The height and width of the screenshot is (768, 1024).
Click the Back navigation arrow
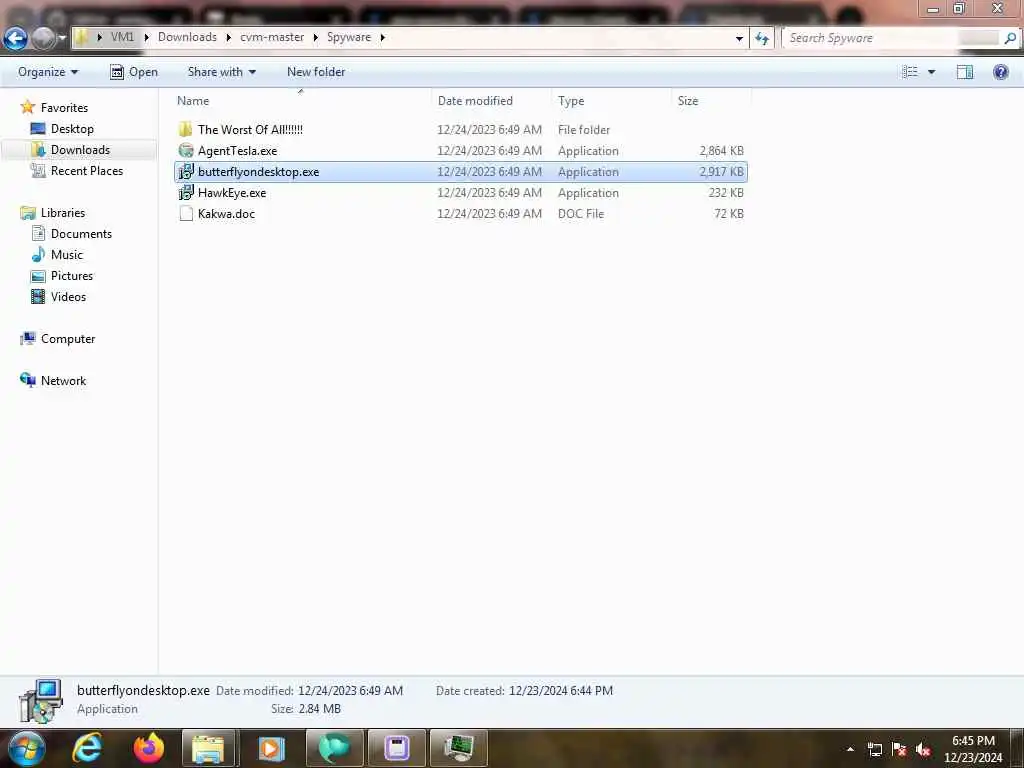16,39
